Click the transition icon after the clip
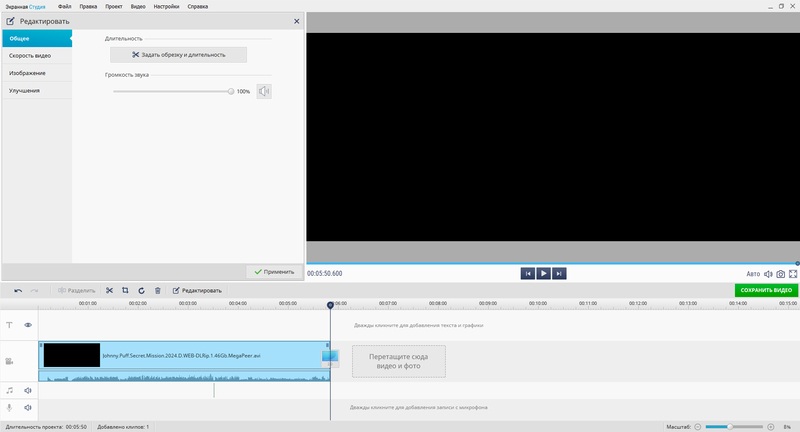The image size is (800, 432). (330, 358)
